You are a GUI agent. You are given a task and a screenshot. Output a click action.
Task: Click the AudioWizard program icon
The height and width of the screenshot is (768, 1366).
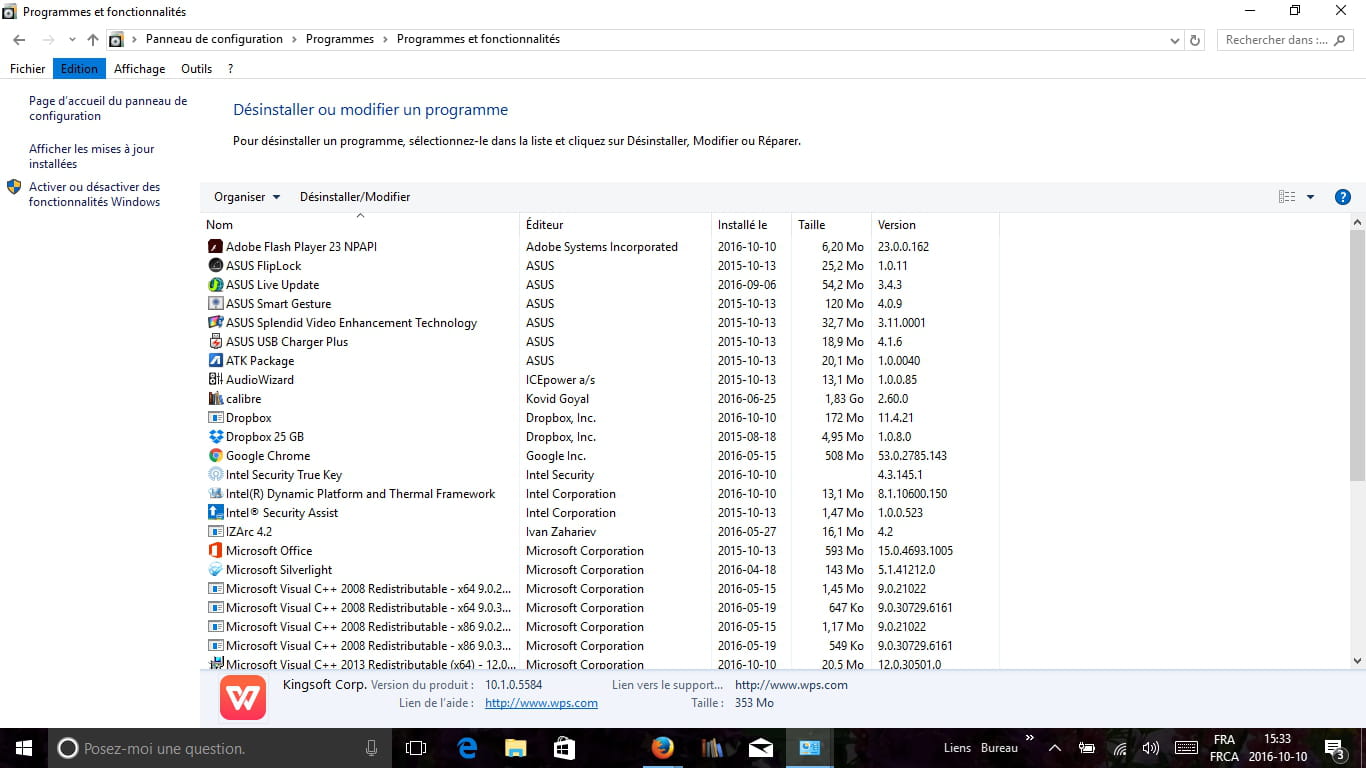215,380
